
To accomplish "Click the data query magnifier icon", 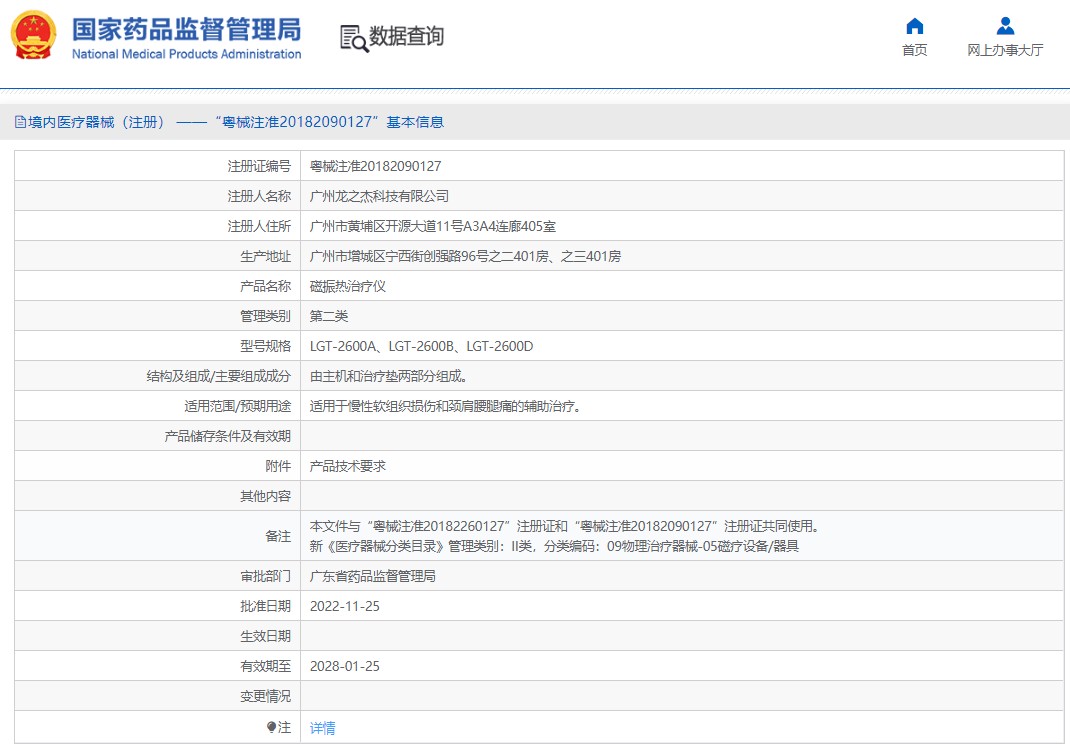I will [x=354, y=38].
